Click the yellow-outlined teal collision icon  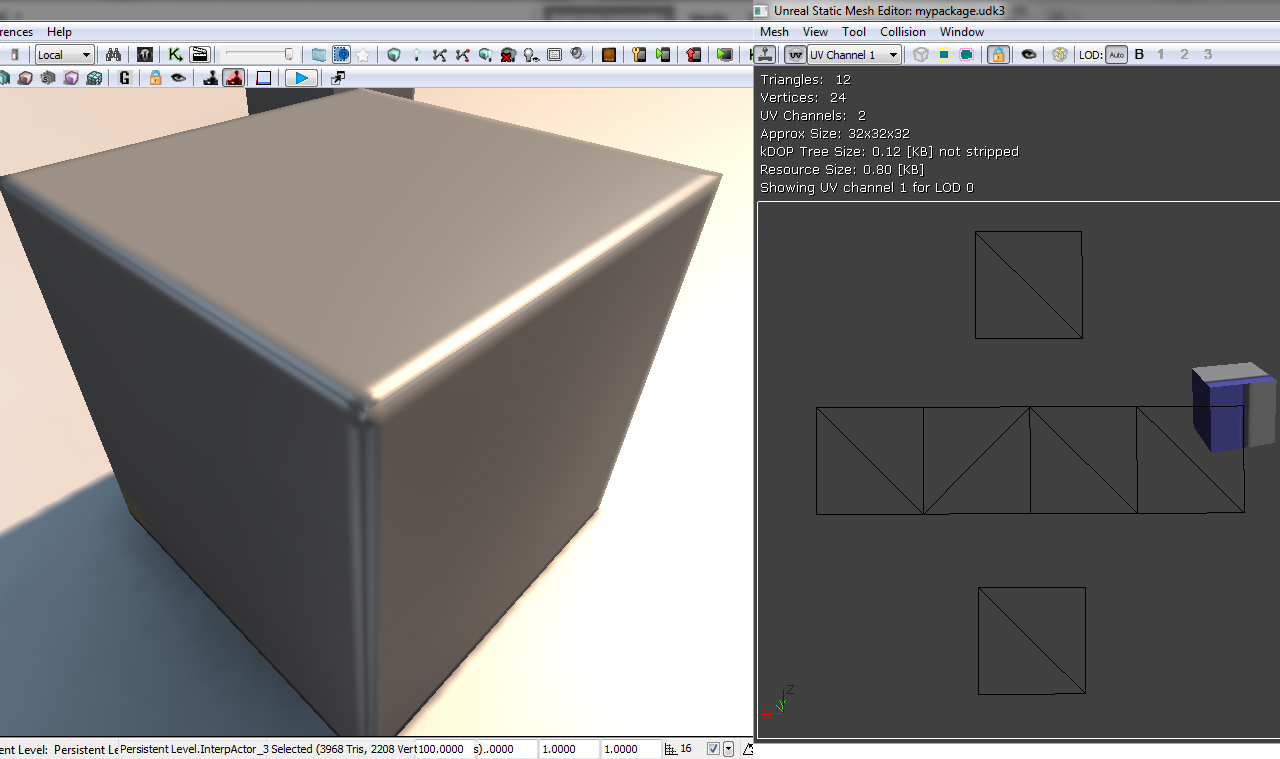943,55
